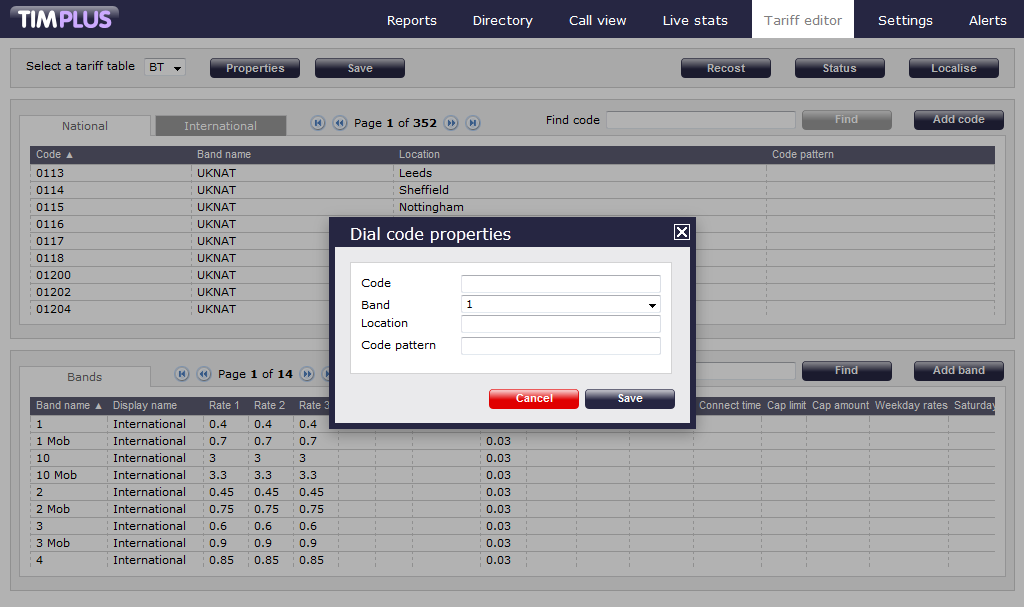
Task: Open the Live stats menu
Action: 695,20
